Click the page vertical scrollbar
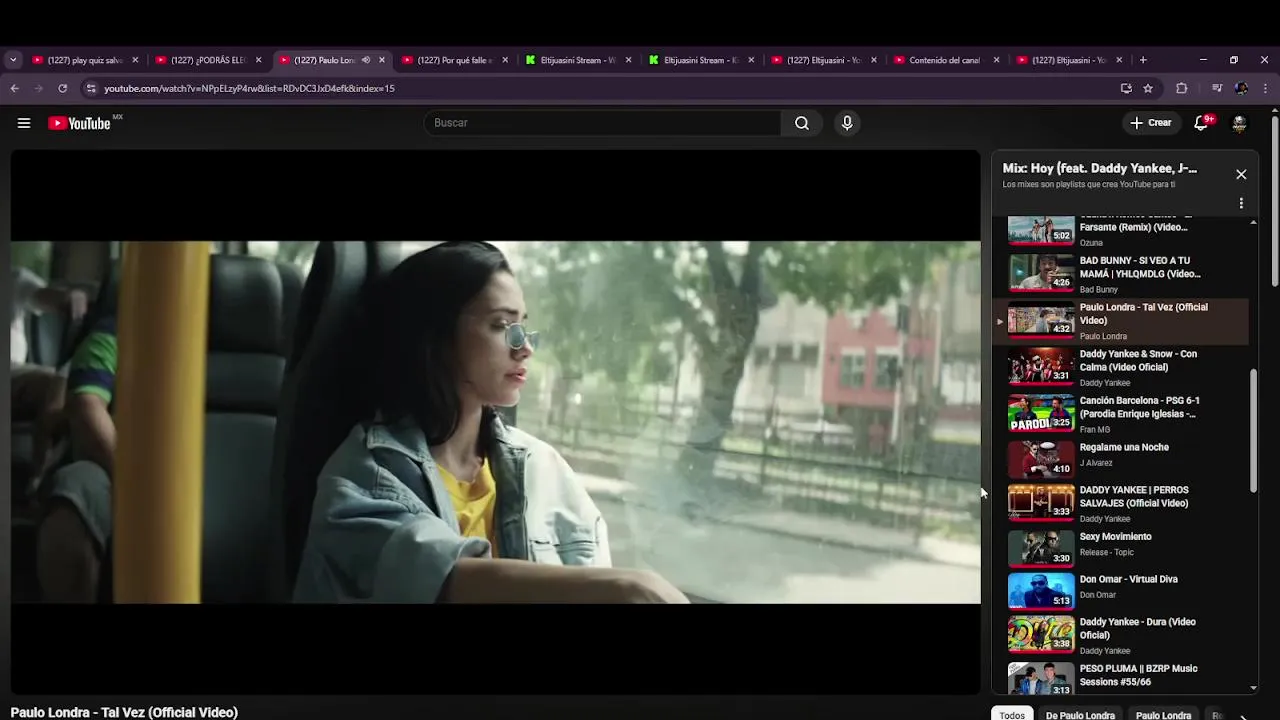 click(1274, 200)
